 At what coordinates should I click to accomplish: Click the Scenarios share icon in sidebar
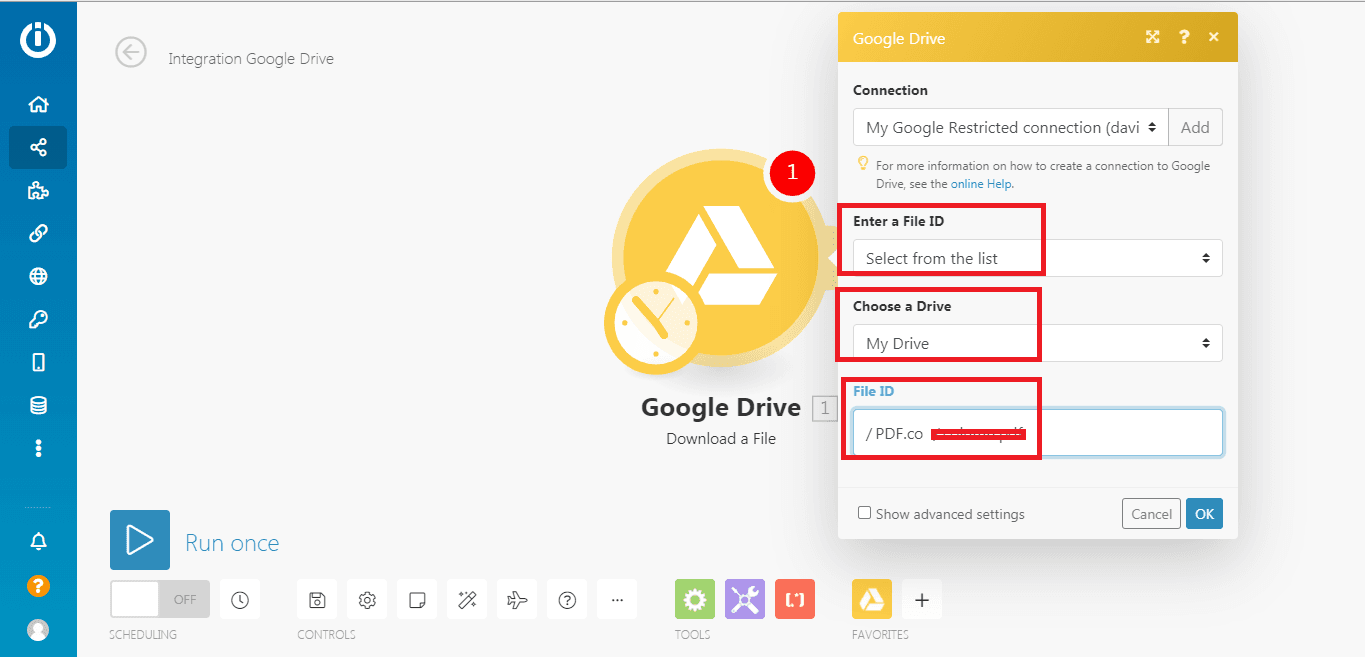[38, 148]
